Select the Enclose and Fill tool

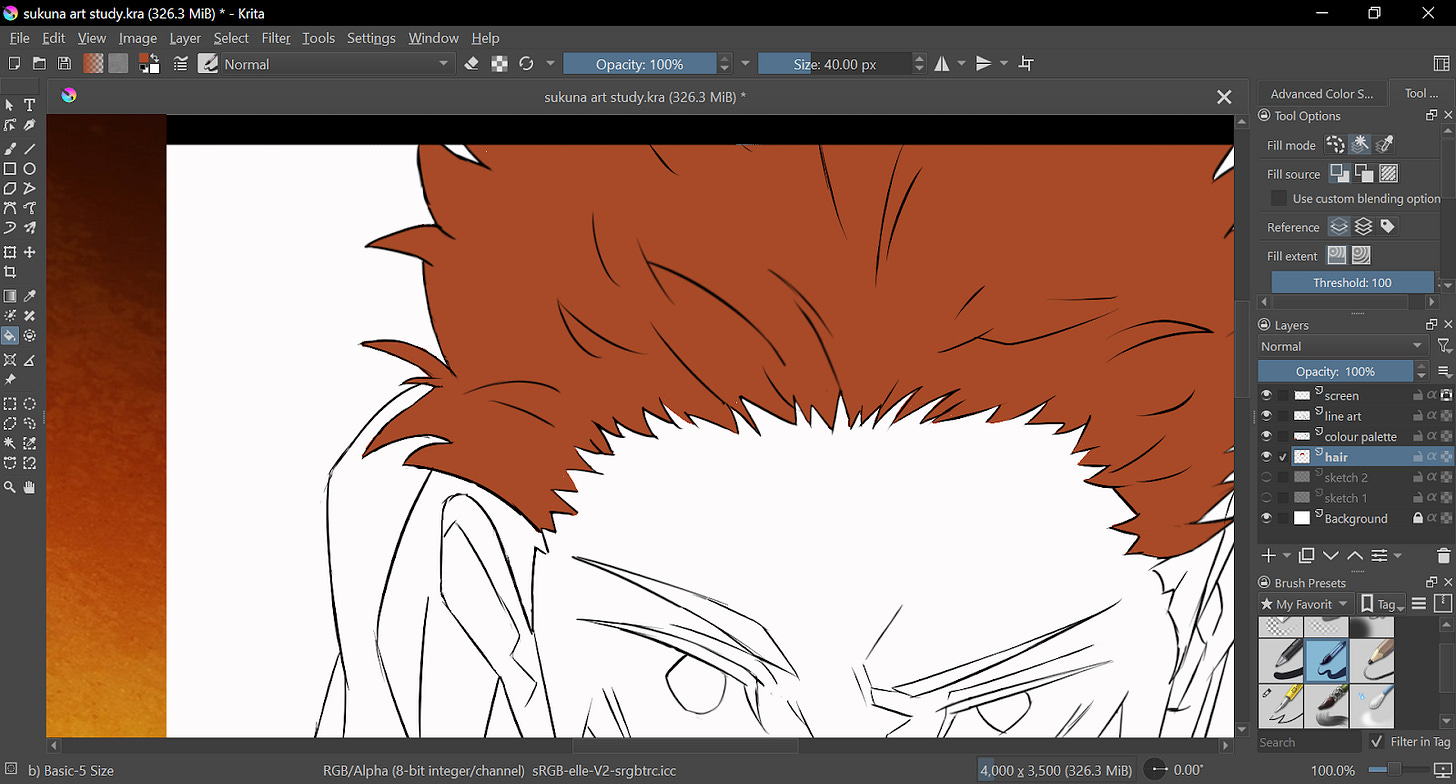30,336
